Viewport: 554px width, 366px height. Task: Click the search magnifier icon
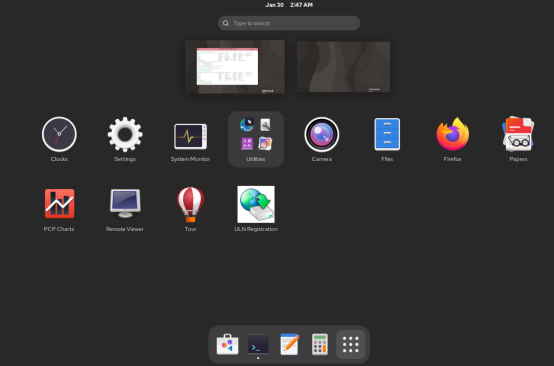point(226,23)
